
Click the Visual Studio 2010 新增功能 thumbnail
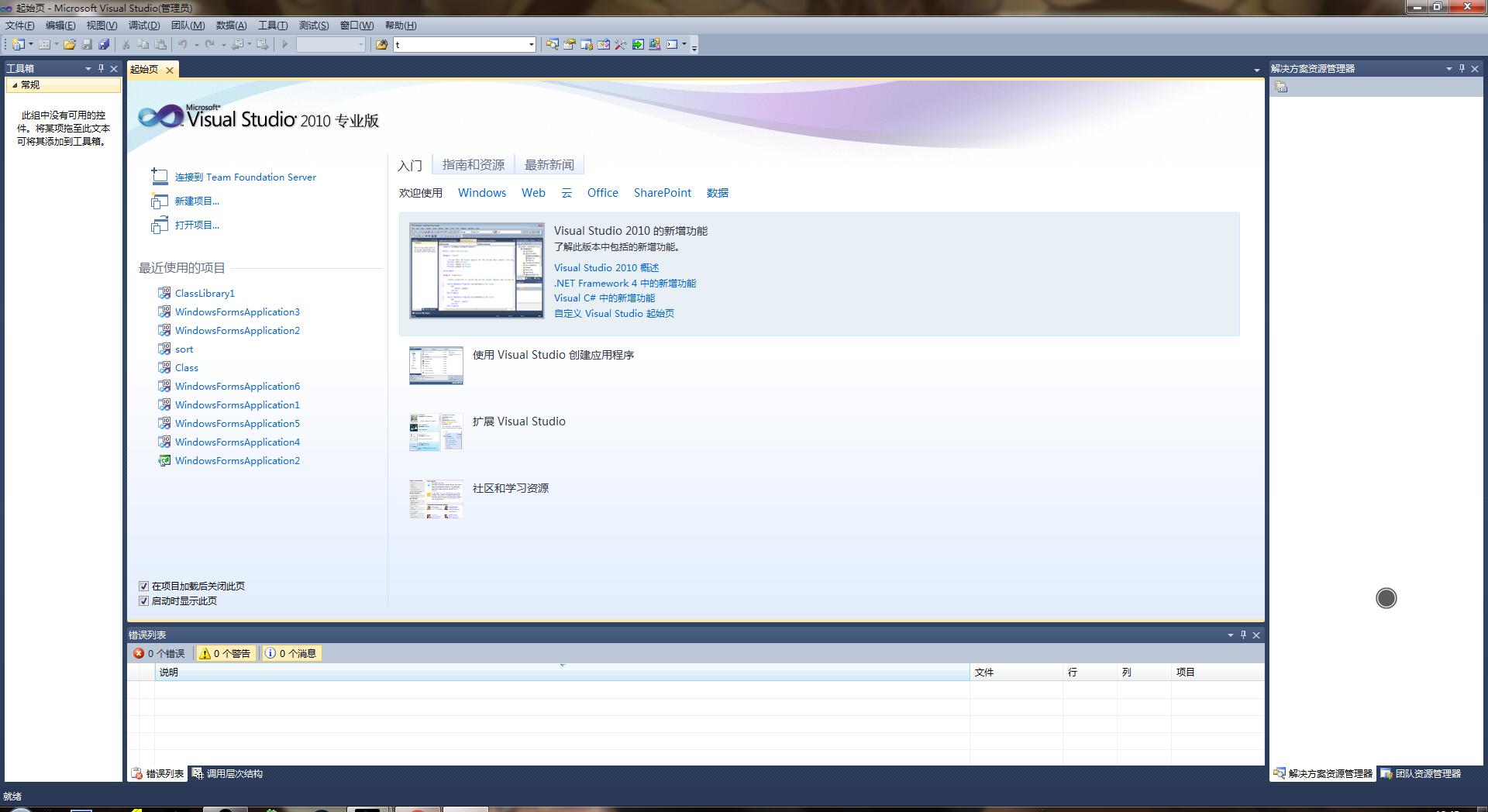click(x=477, y=271)
